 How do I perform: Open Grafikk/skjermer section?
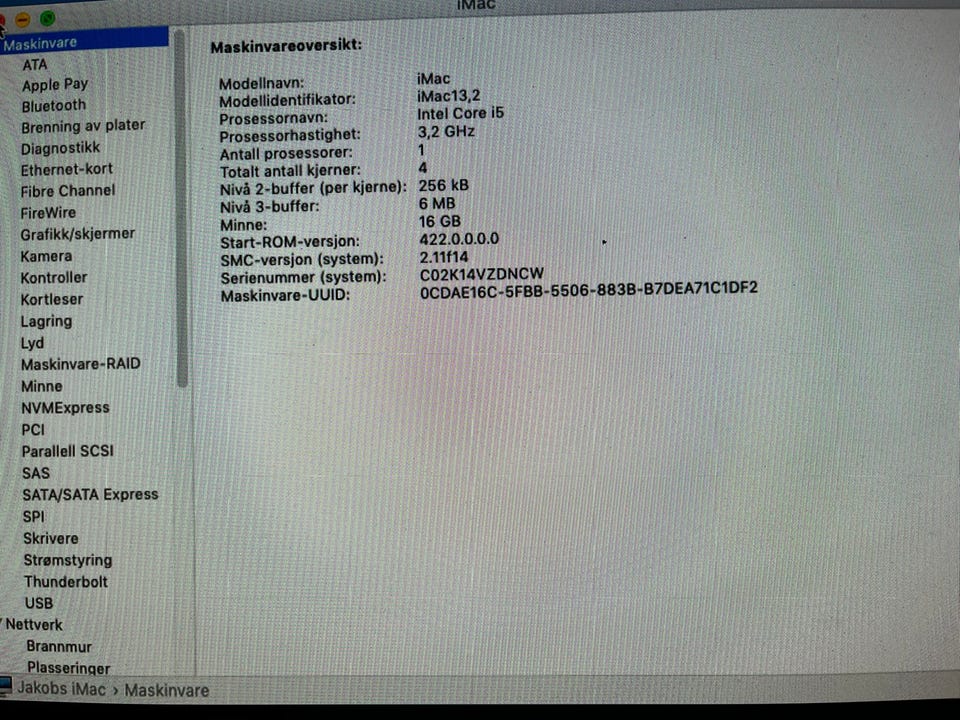[78, 234]
